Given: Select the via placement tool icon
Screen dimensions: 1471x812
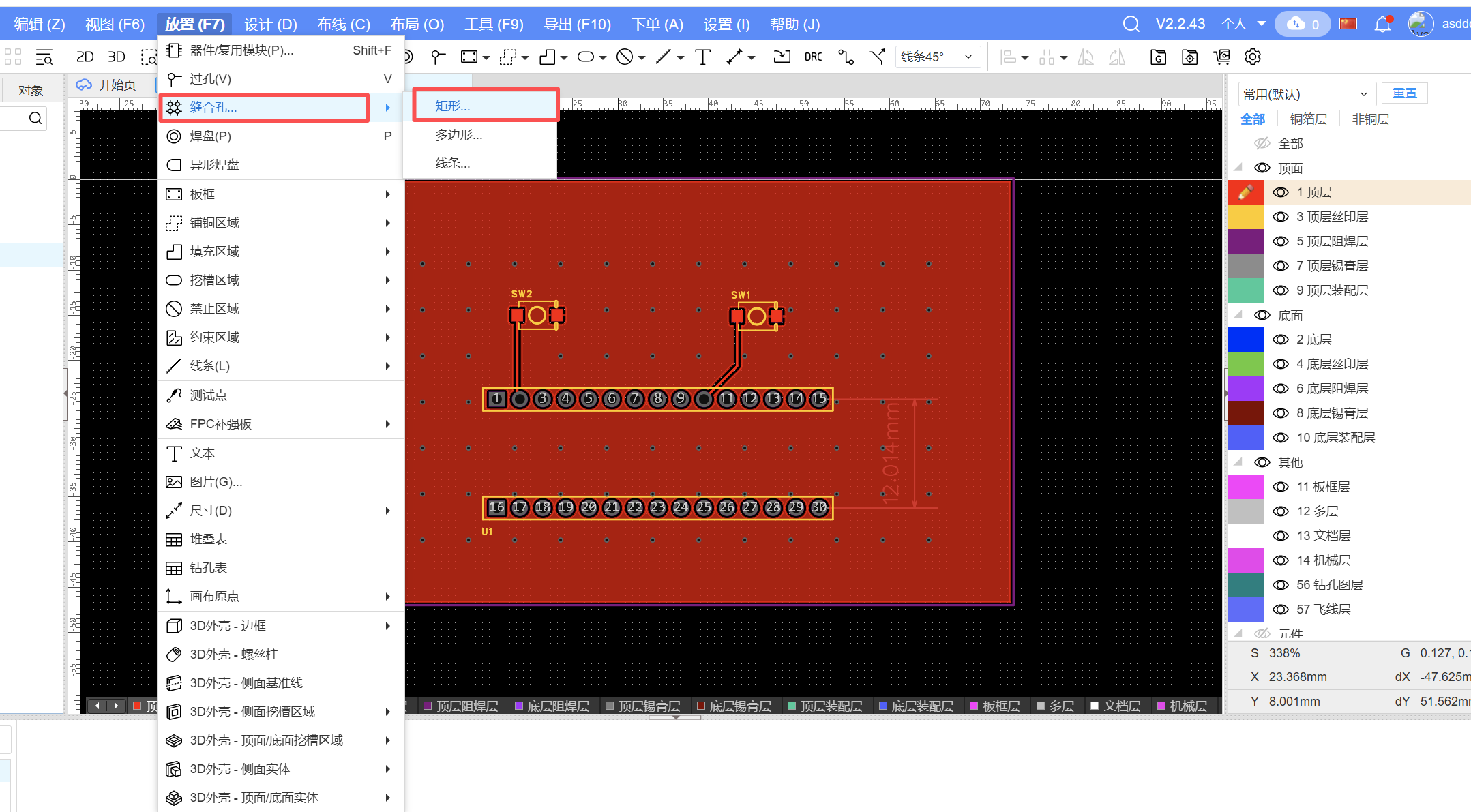Looking at the screenshot, I should click(438, 57).
